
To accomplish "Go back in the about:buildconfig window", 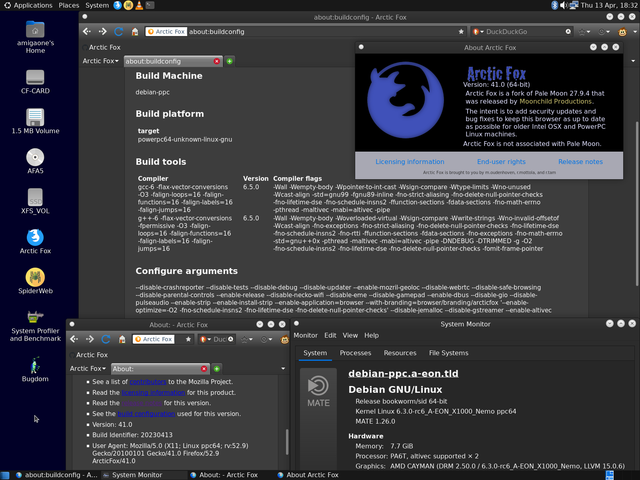I will 87,31.
